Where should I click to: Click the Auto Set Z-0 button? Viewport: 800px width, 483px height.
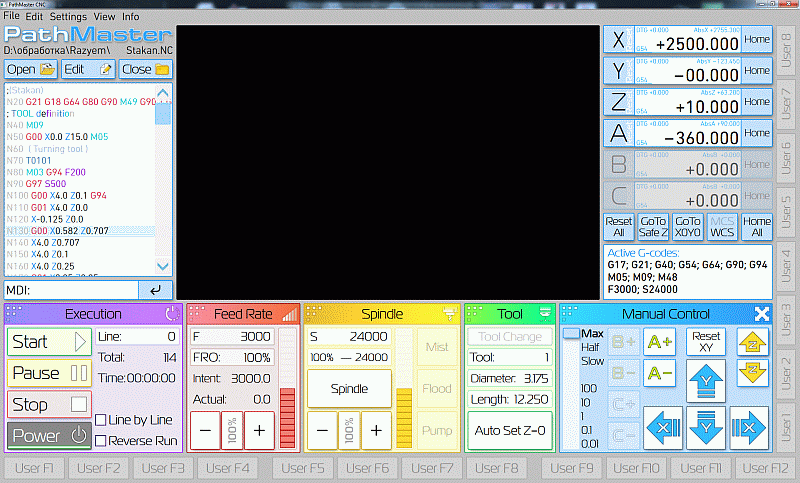pos(510,430)
